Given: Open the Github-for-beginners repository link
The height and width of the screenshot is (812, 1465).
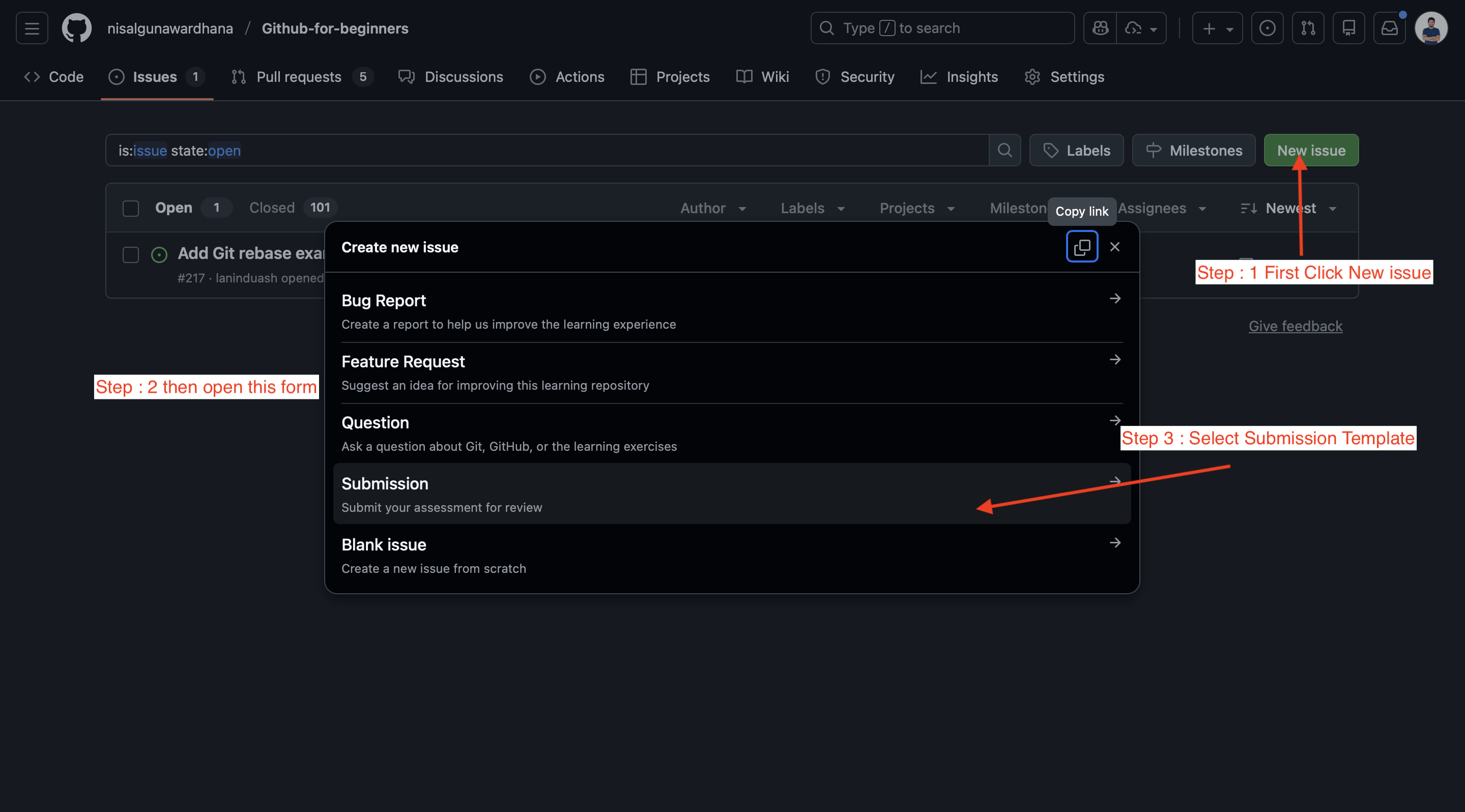Looking at the screenshot, I should pyautogui.click(x=335, y=28).
